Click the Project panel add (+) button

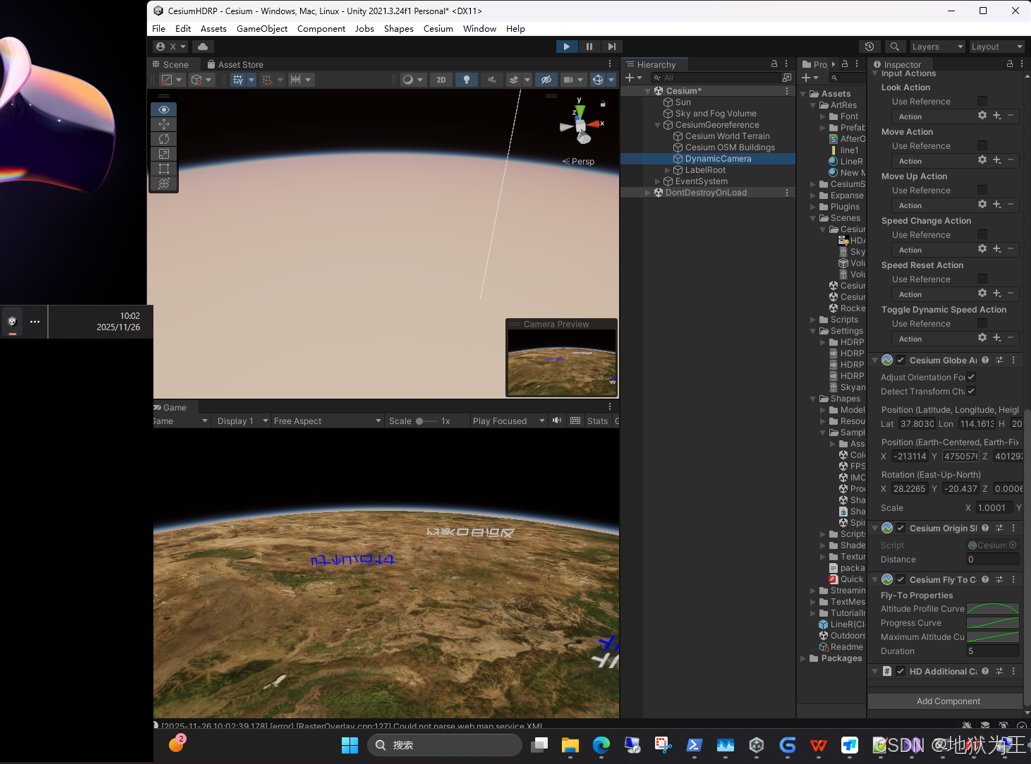(807, 78)
